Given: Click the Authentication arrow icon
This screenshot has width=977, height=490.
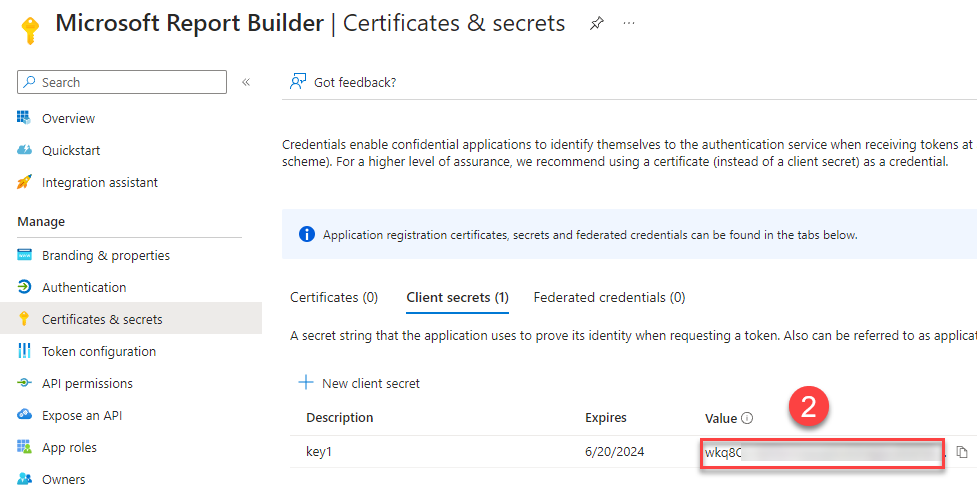Looking at the screenshot, I should click(x=24, y=287).
